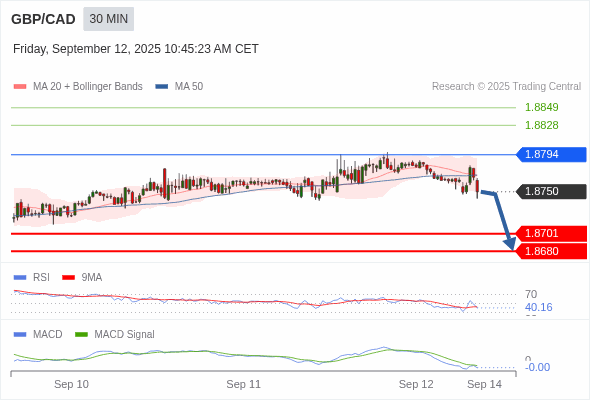Click the 'MA 50' legend label
590x400 pixels.
coord(189,87)
